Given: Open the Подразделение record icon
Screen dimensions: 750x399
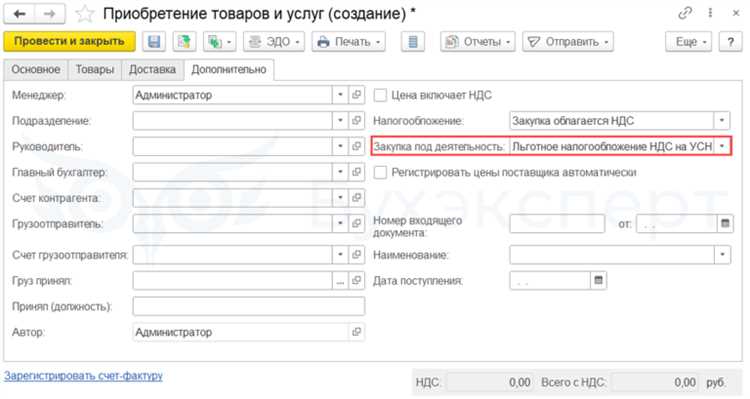Looking at the screenshot, I should point(356,121).
